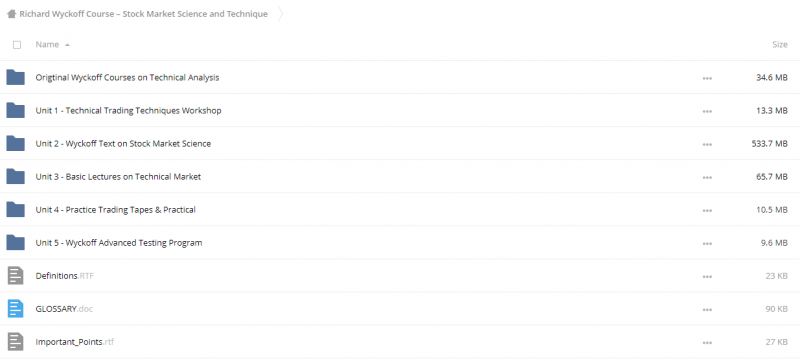Open more options for Important_Points.rtf
This screenshot has width=800, height=361.
tap(707, 343)
